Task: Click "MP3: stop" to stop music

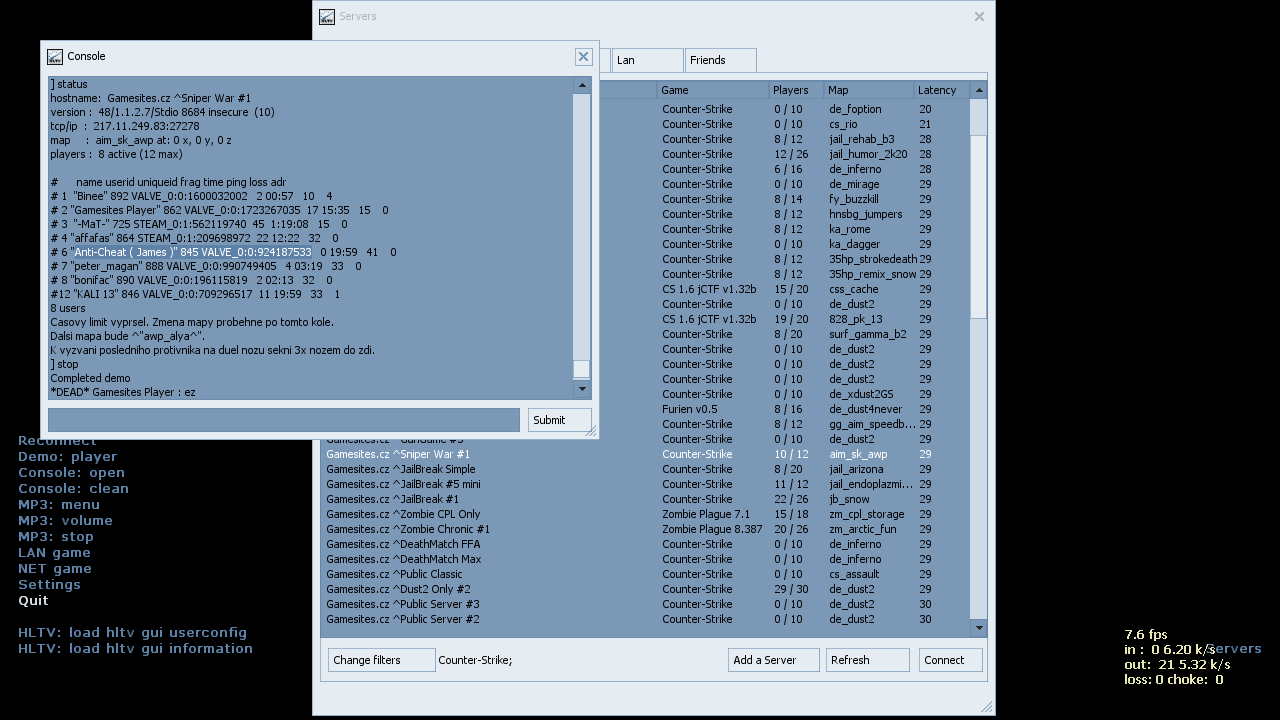Action: [x=56, y=536]
